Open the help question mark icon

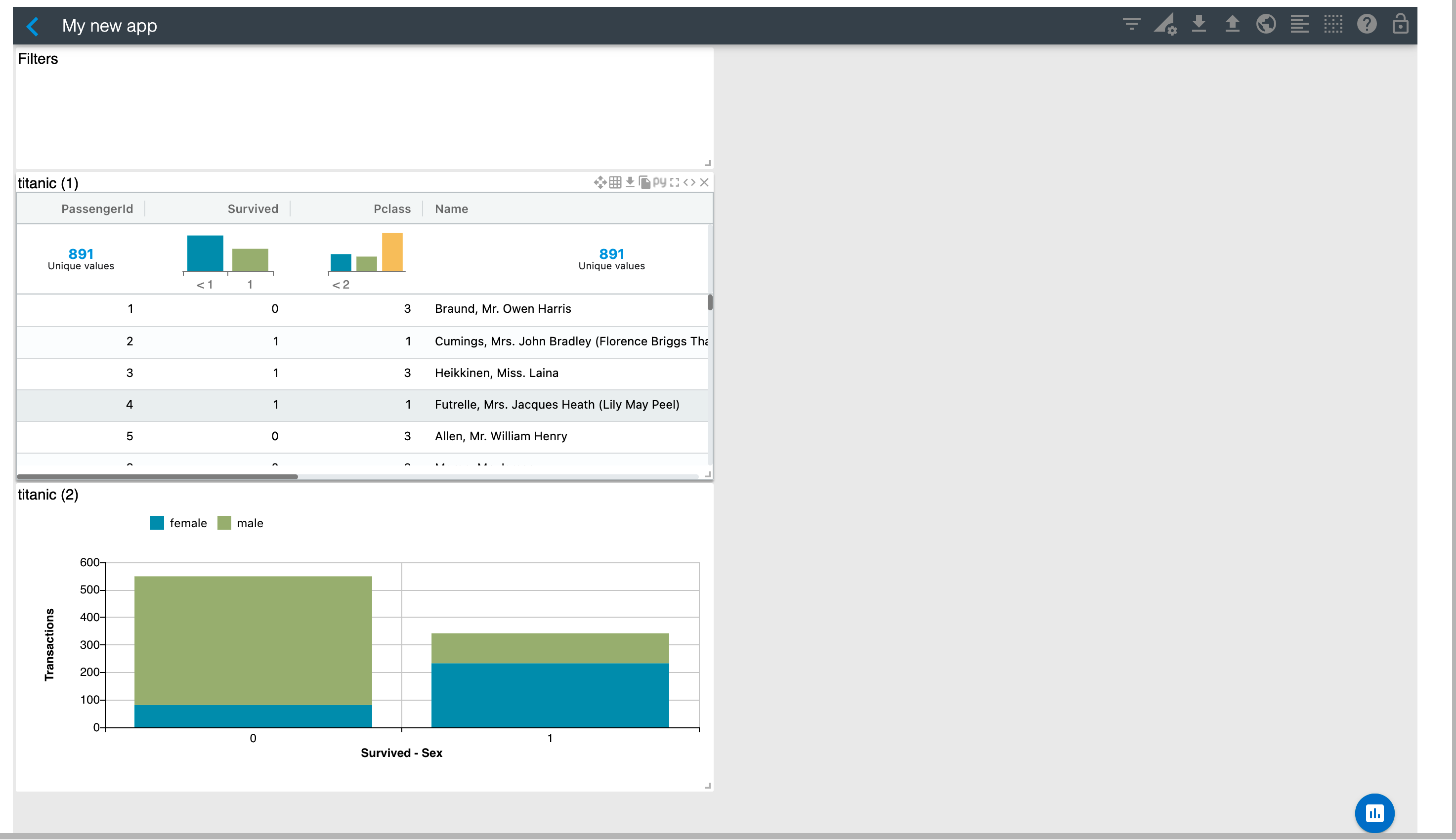pos(1367,24)
